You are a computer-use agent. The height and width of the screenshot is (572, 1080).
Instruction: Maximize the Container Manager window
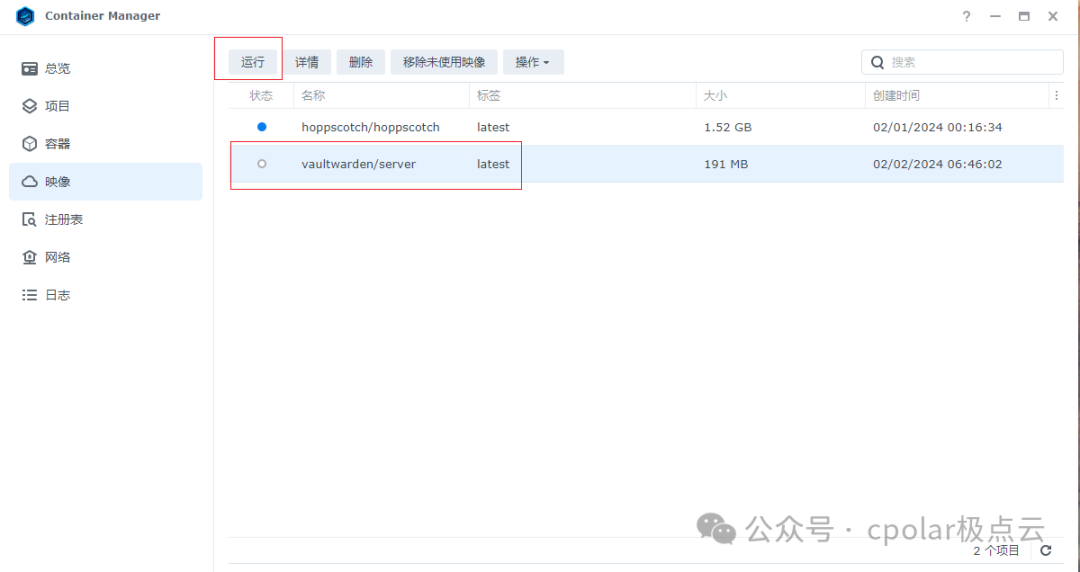(x=1024, y=17)
